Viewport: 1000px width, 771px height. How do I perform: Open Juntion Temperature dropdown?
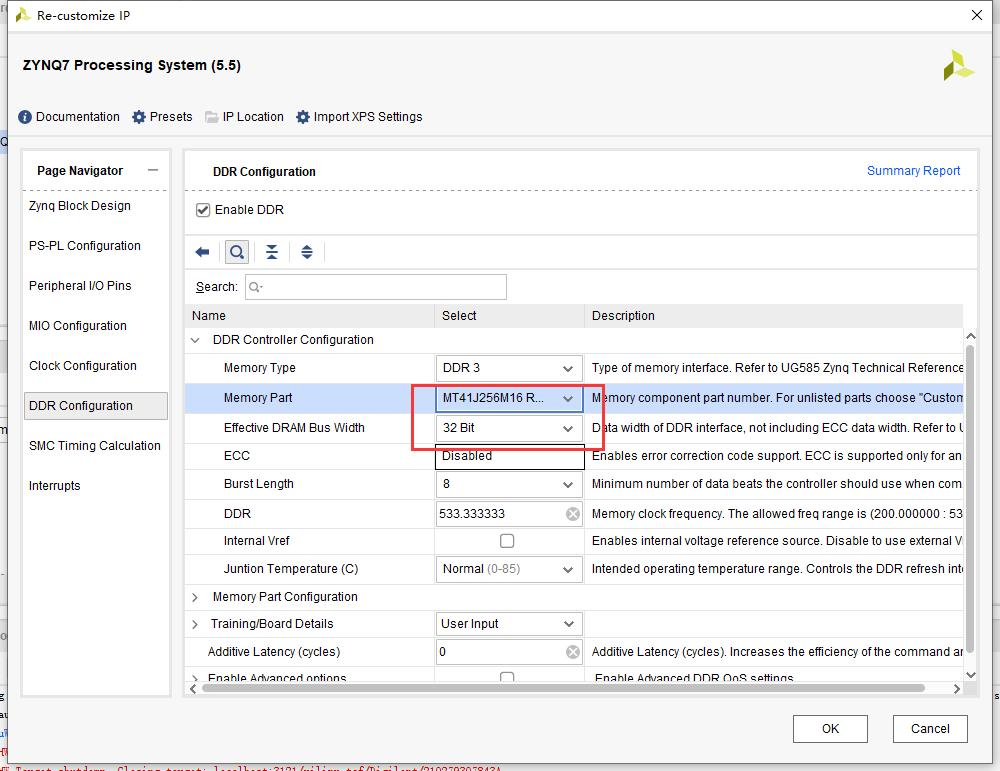coord(509,569)
